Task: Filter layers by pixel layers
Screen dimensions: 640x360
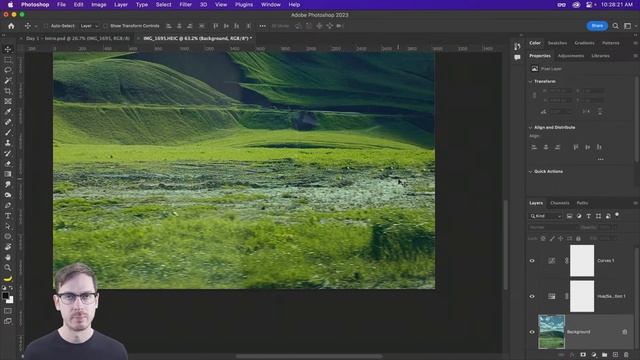Action: 569,216
